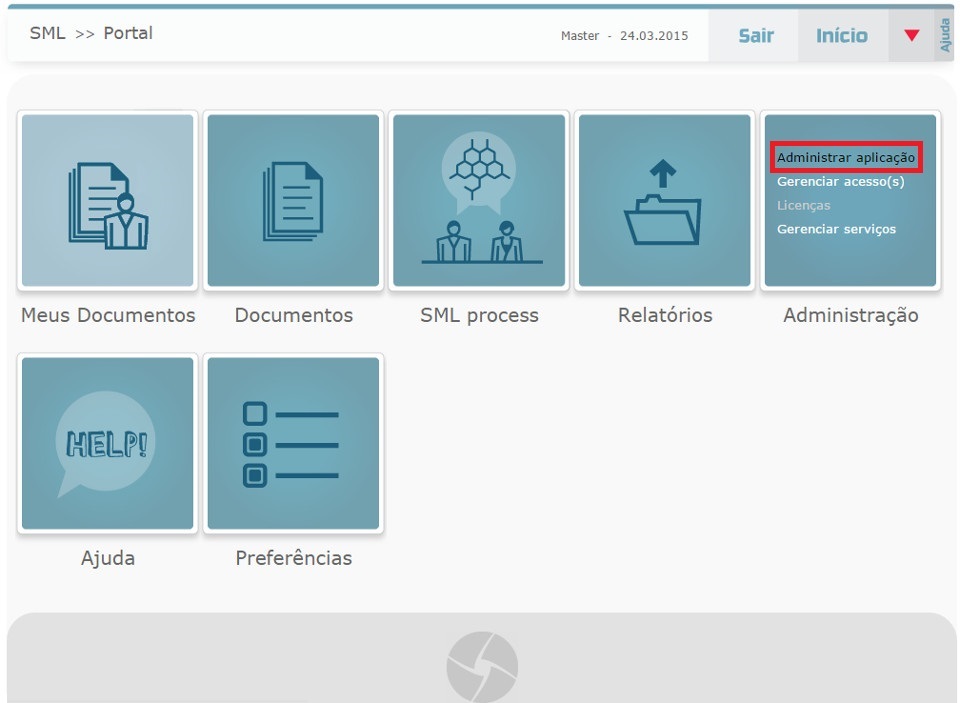Click the Documentos stacked pages icon
Image resolution: width=960 pixels, height=703 pixels.
pyautogui.click(x=293, y=201)
